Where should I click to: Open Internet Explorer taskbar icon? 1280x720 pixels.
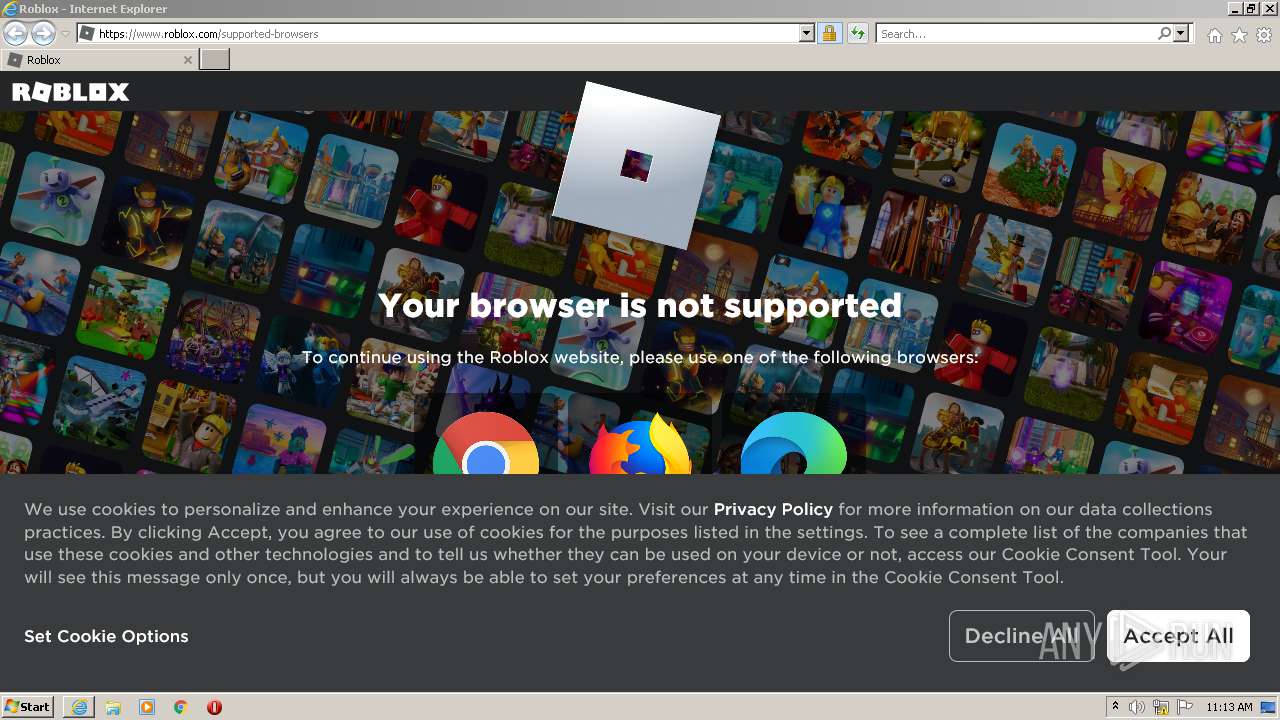click(79, 707)
